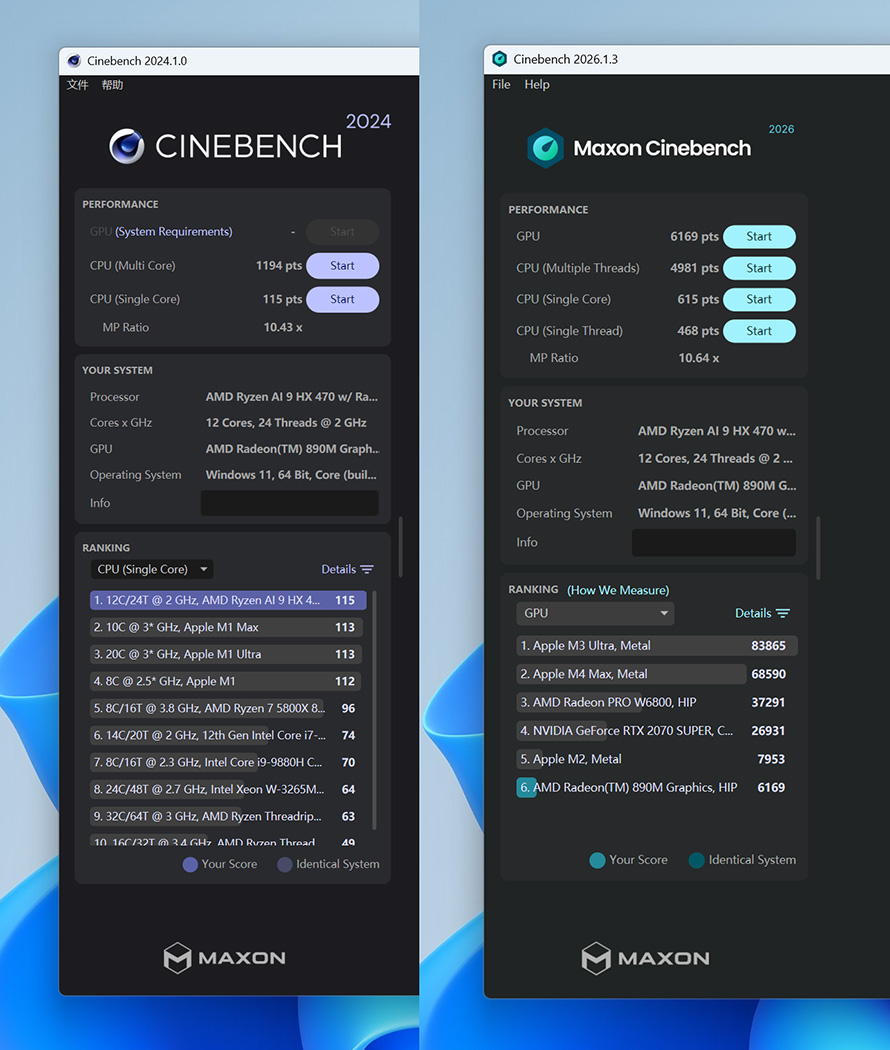Click the Maxon logo in Cinebench 2026 window
Screen dimensions: 890x1050
click(646, 958)
